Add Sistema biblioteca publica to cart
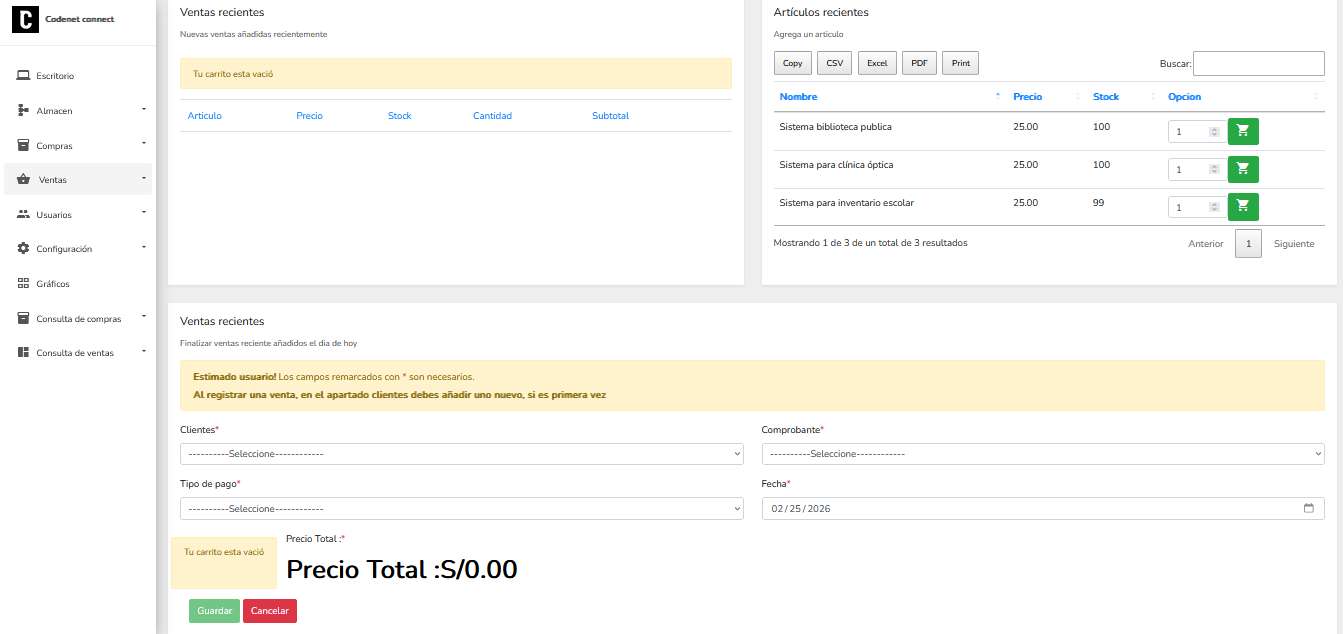1343x634 pixels. pyautogui.click(x=1243, y=131)
